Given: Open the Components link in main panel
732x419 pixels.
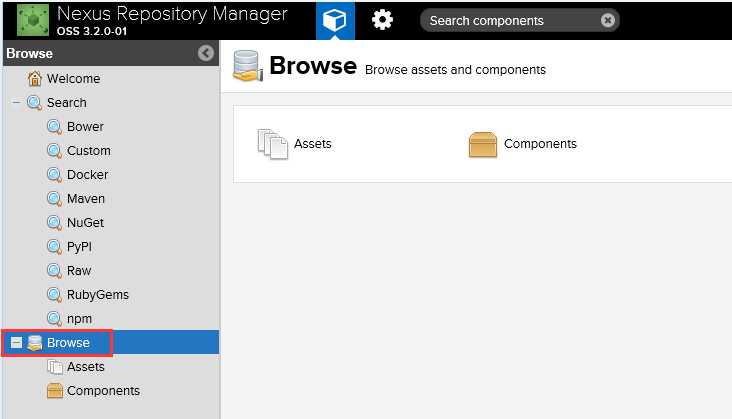Looking at the screenshot, I should pos(540,144).
